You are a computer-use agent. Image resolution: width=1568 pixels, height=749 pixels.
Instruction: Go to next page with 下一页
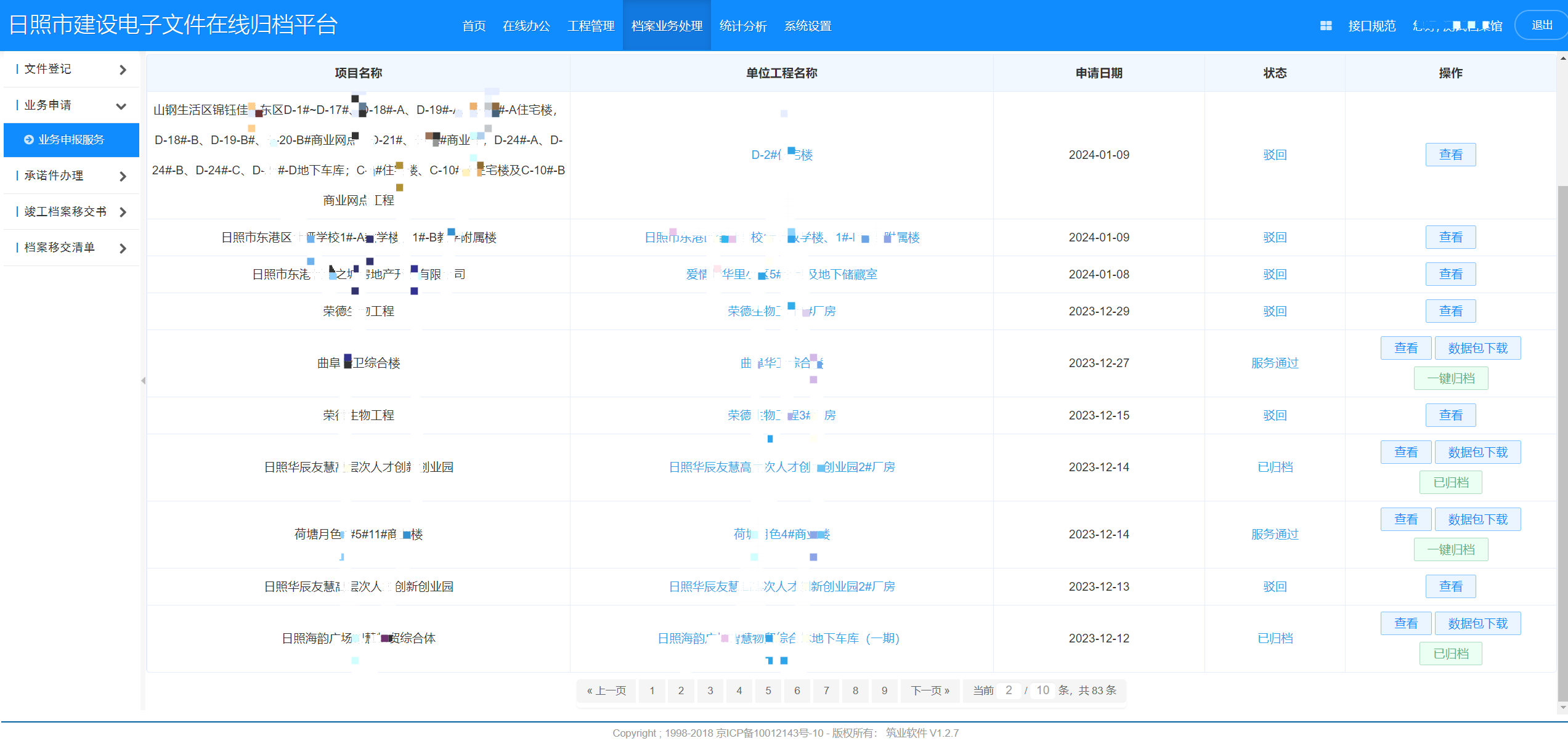pyautogui.click(x=930, y=690)
